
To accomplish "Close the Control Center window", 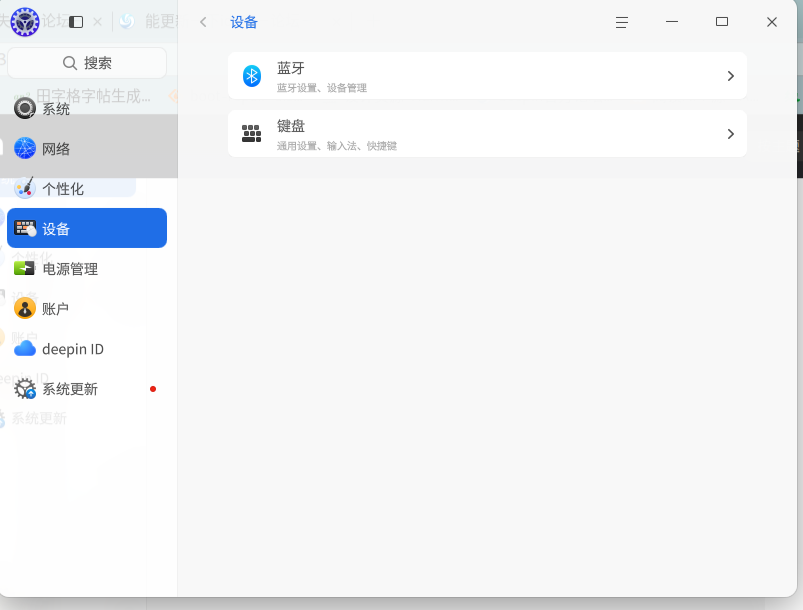I will click(772, 22).
